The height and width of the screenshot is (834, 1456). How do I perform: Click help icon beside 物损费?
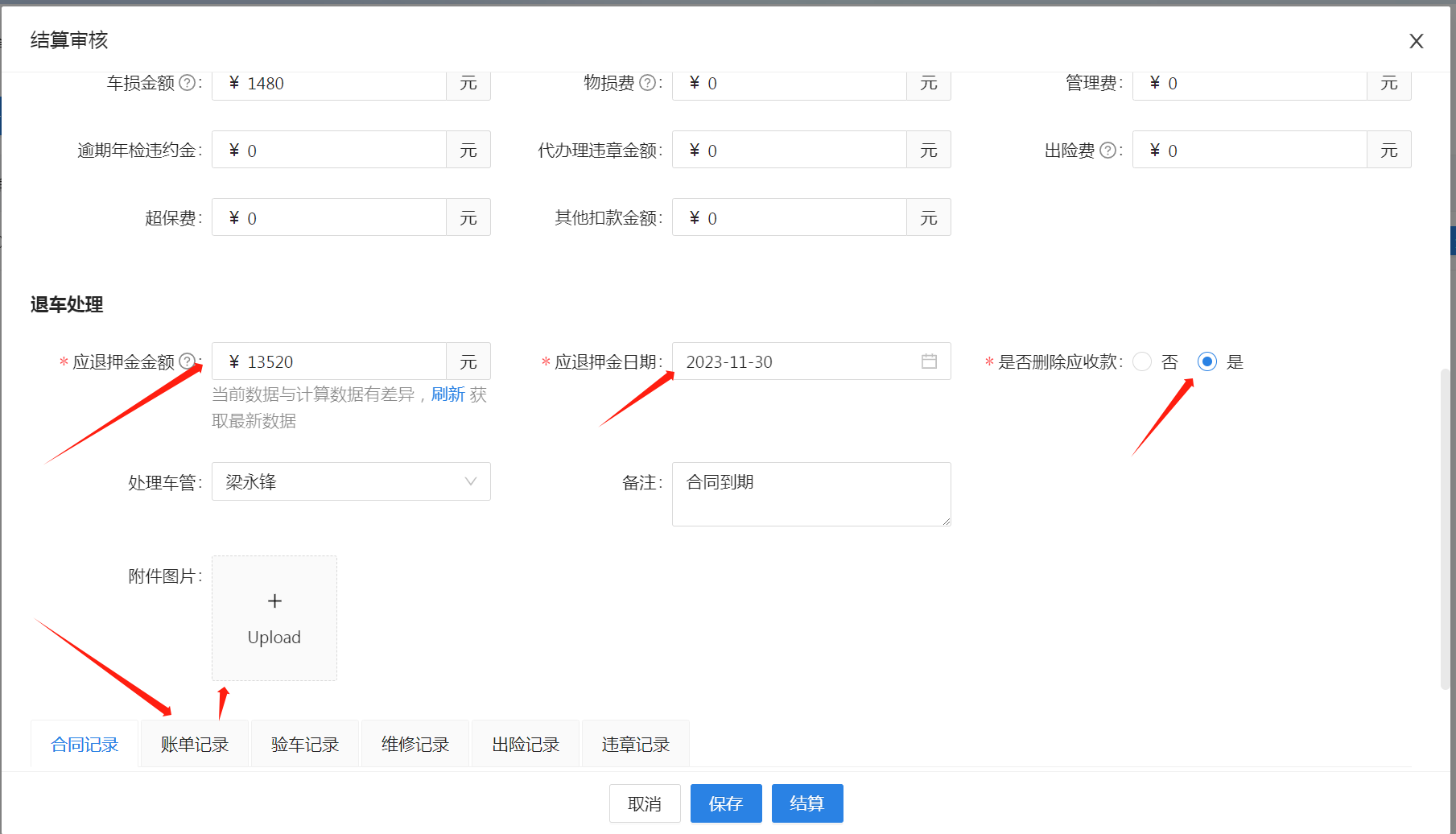(647, 83)
